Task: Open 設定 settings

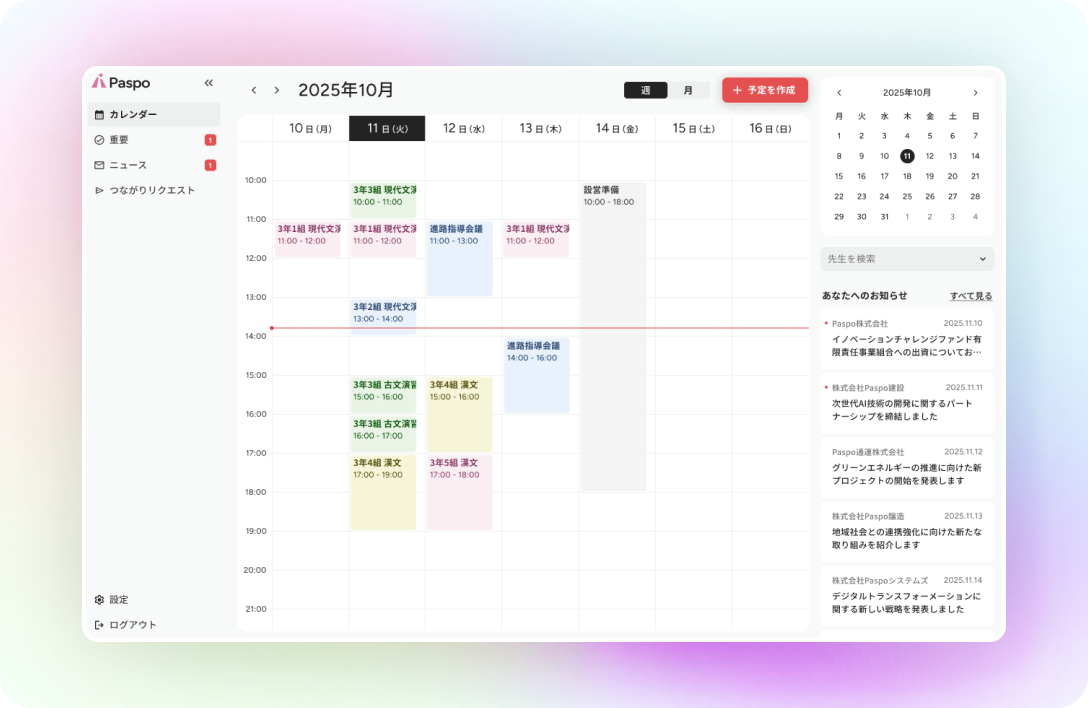Action: coord(112,600)
